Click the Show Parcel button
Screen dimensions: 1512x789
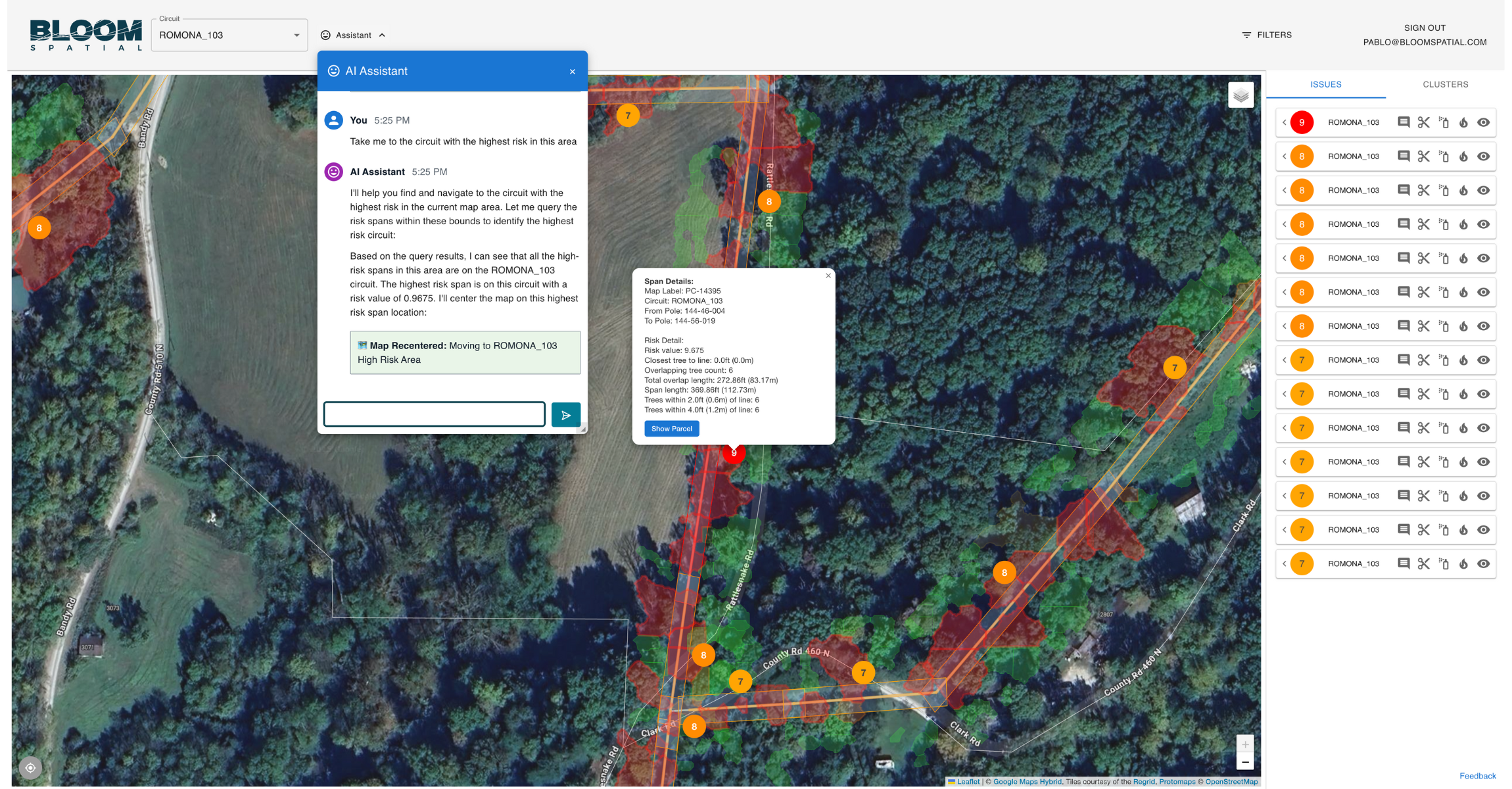click(671, 429)
